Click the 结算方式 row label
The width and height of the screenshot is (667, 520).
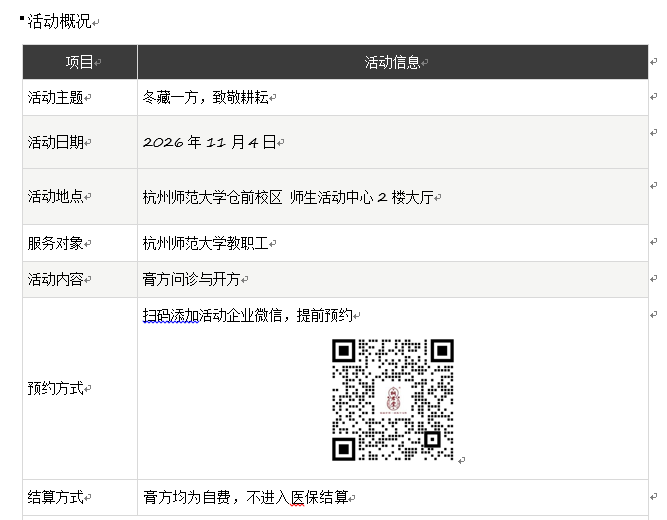point(55,497)
